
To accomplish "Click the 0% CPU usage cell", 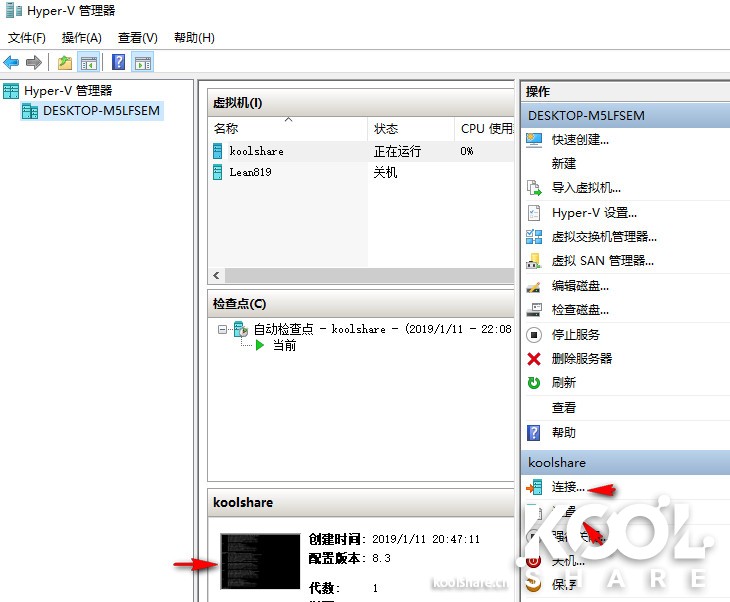I will pos(466,151).
